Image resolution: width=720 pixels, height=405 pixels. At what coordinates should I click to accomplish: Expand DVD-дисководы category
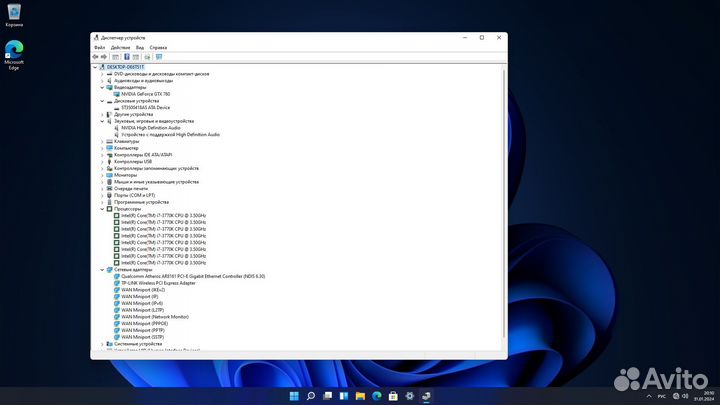(x=102, y=74)
